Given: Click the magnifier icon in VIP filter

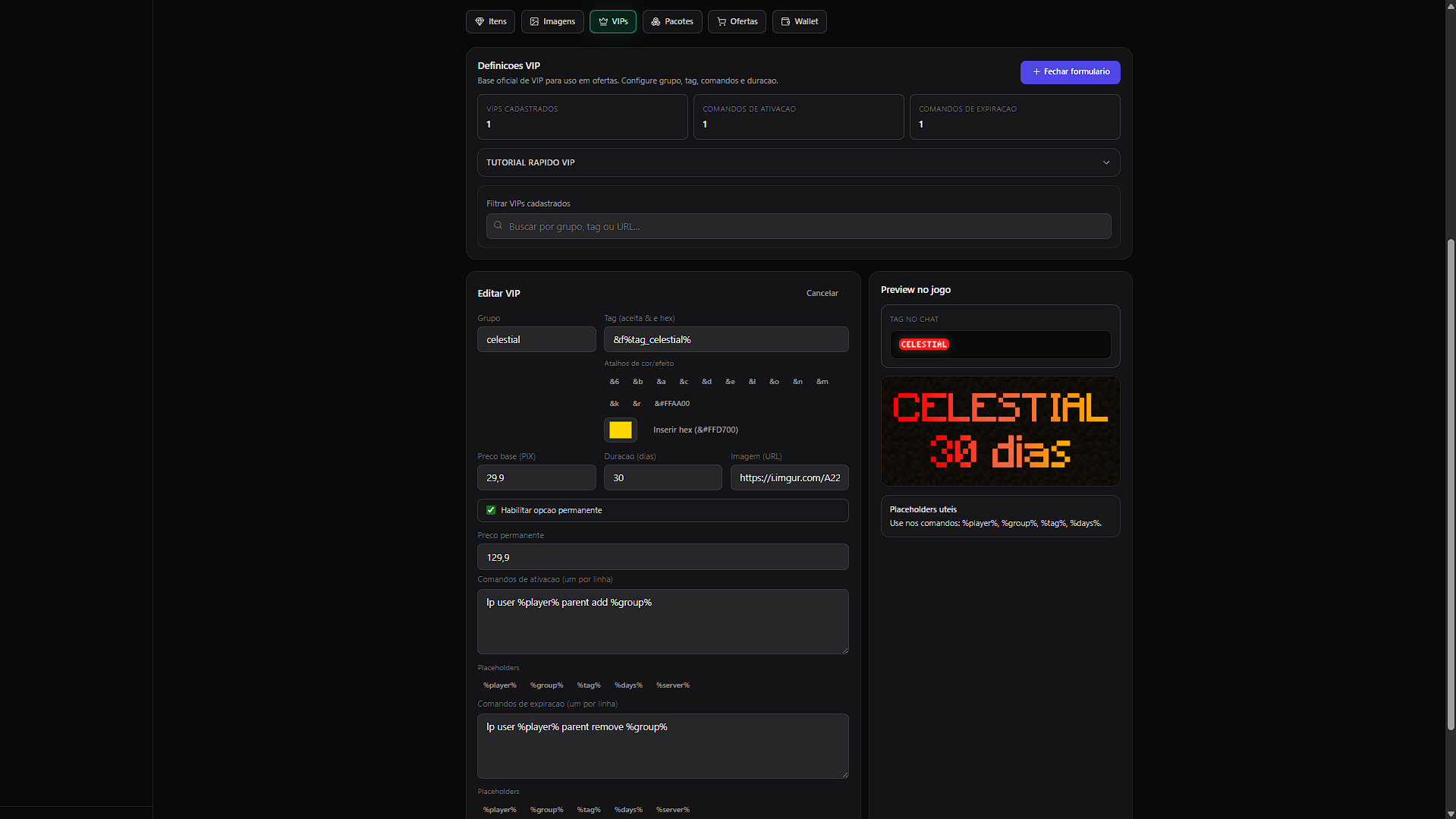Looking at the screenshot, I should (x=498, y=225).
